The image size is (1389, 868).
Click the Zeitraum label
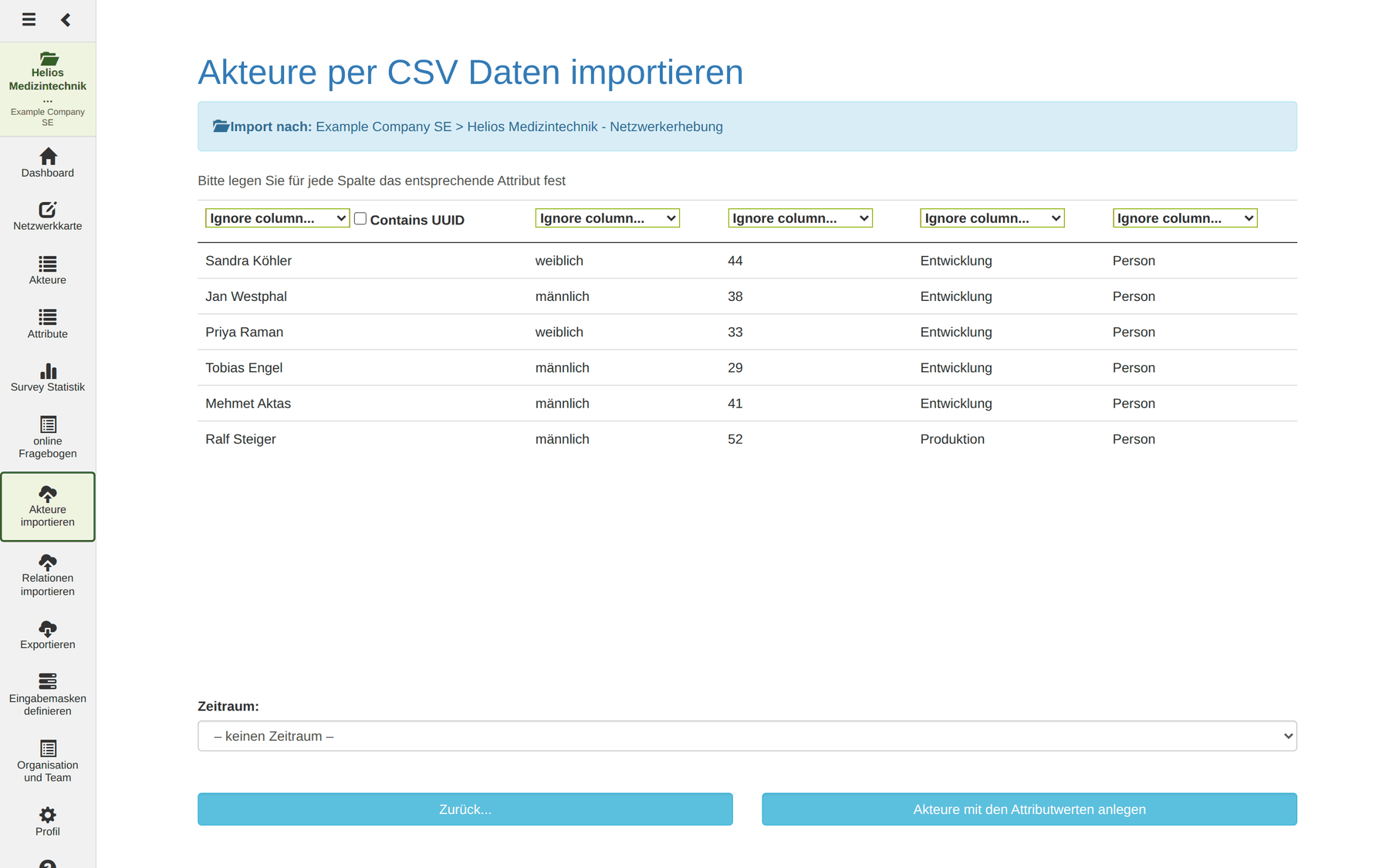[x=228, y=706]
